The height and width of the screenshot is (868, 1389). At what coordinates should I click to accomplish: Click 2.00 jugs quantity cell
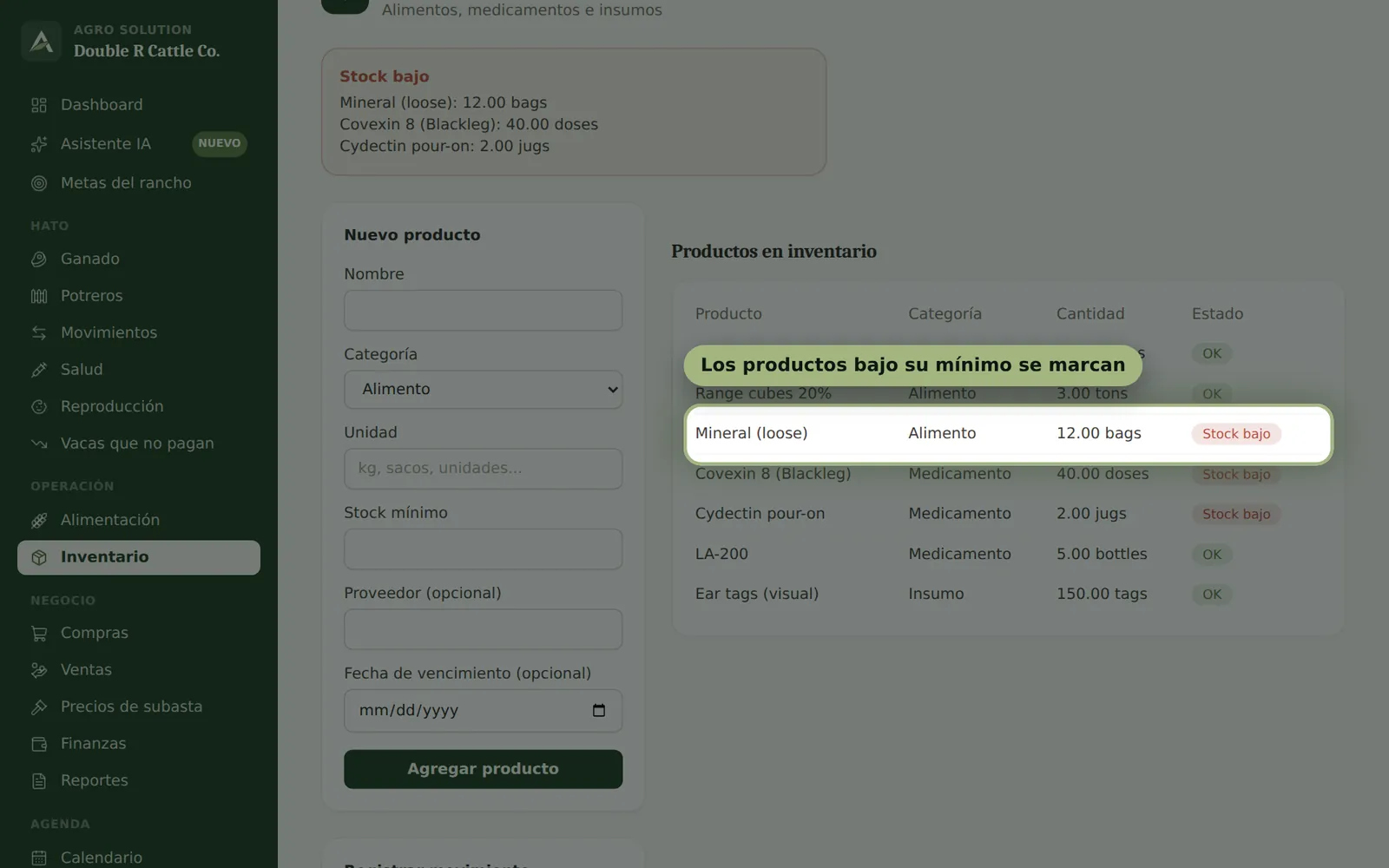(x=1091, y=514)
